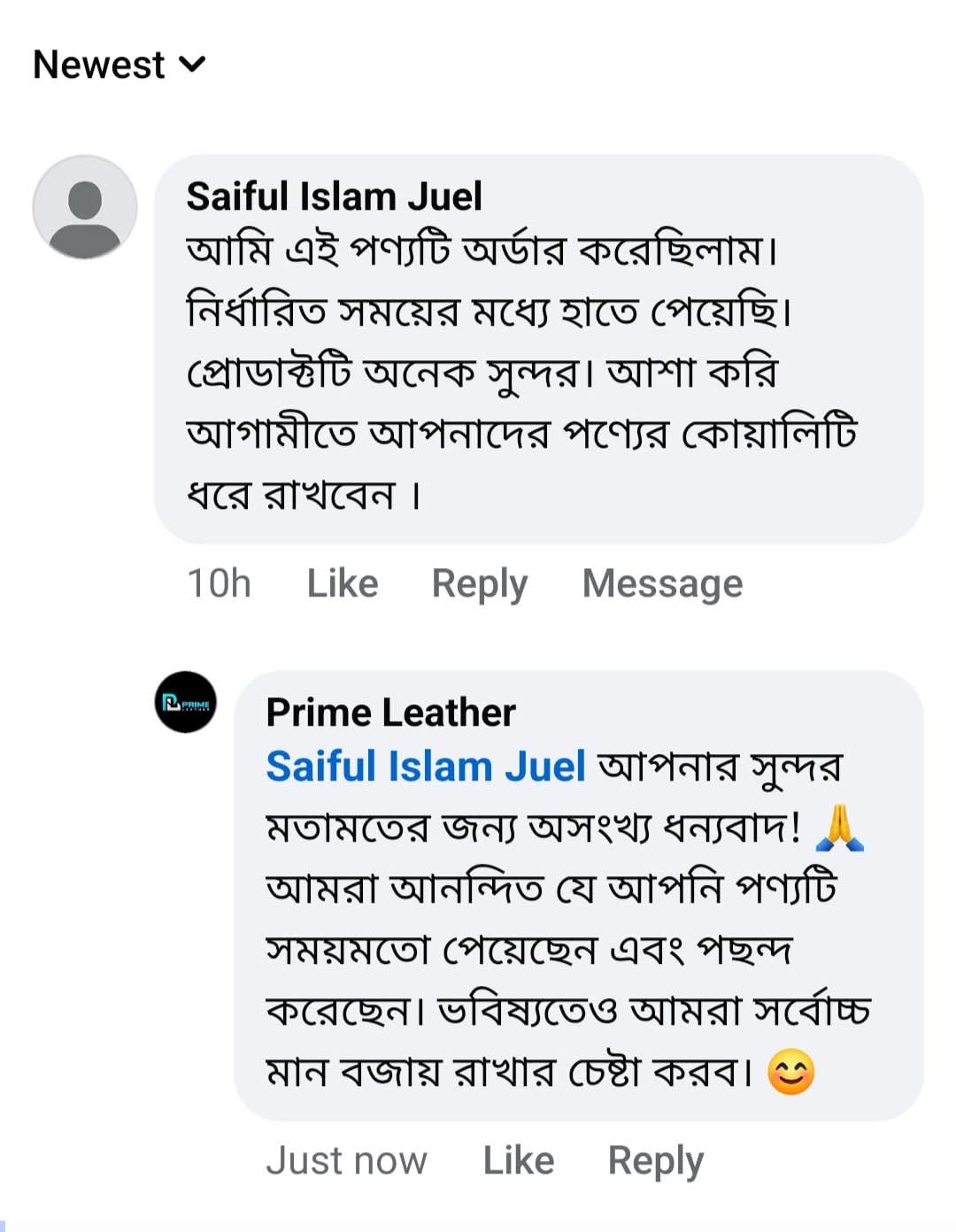Click the praying hands emoji

click(x=839, y=829)
